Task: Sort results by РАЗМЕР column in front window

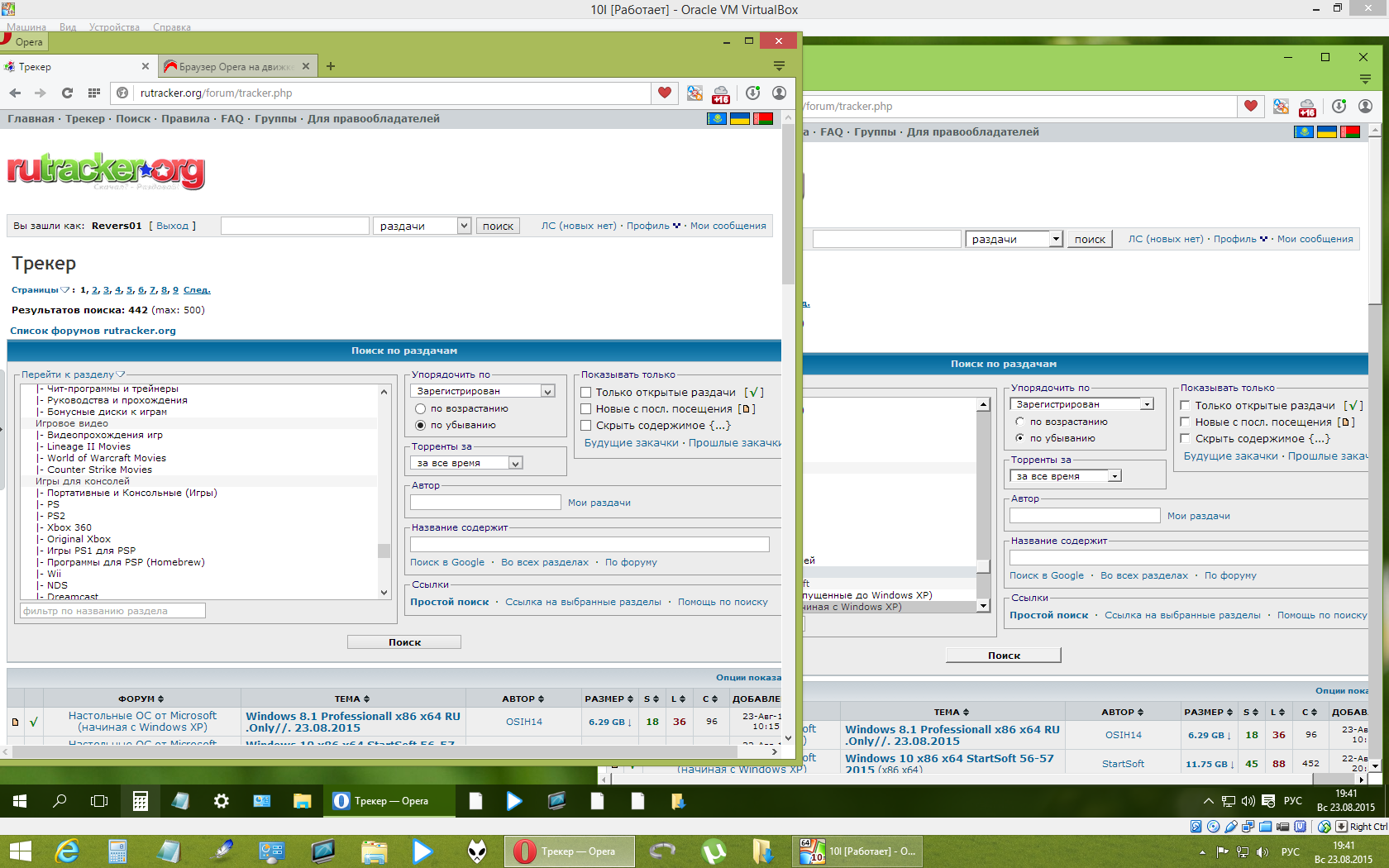Action: (x=609, y=699)
